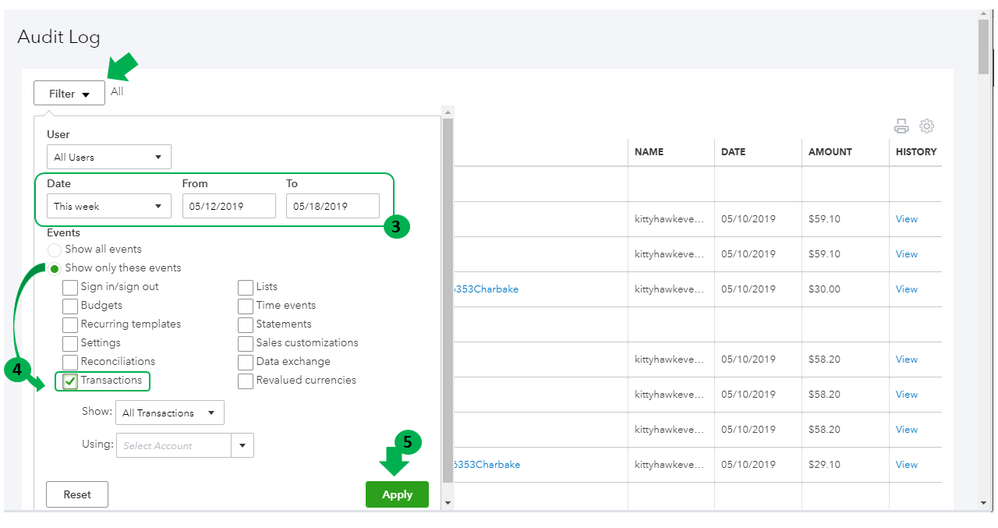This screenshot has height=528, width=998.
Task: Check the Time events checkbox
Action: [x=246, y=306]
